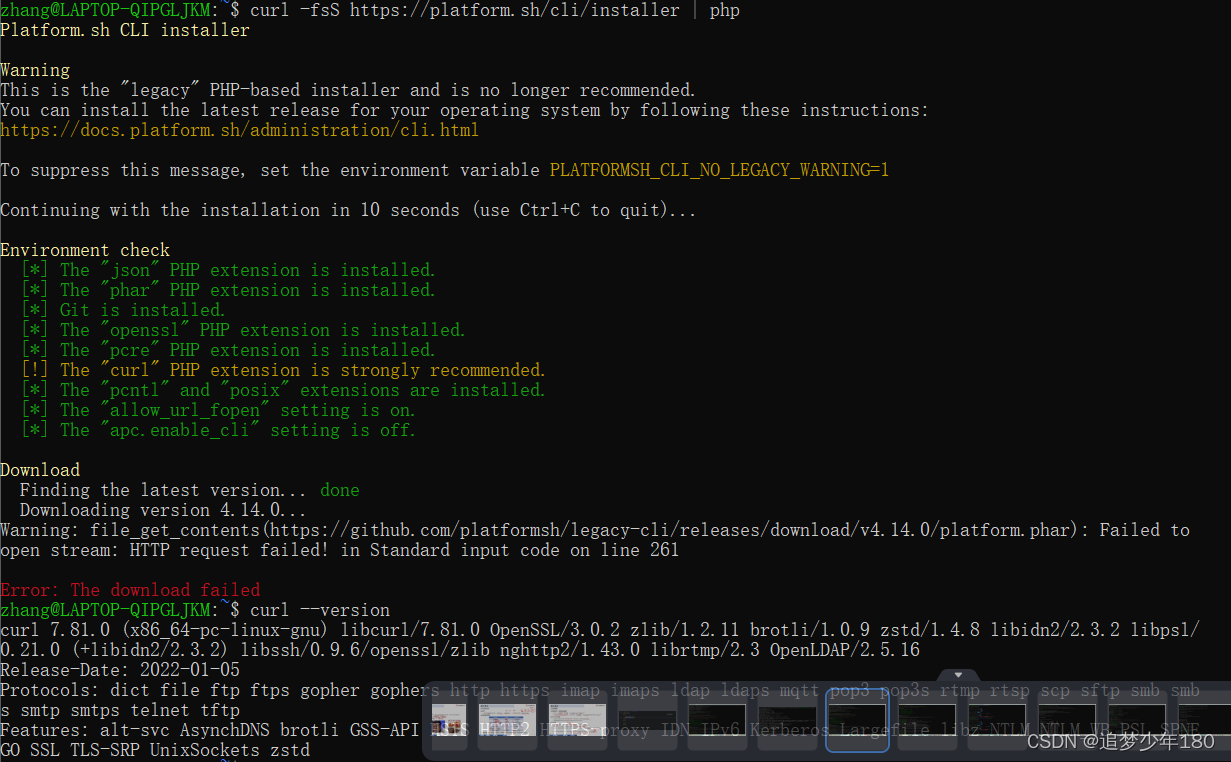Click the 'Features: alt-svc AsynchDNS' line start
Viewport: 1231px width, 762px height.
tap(135, 730)
